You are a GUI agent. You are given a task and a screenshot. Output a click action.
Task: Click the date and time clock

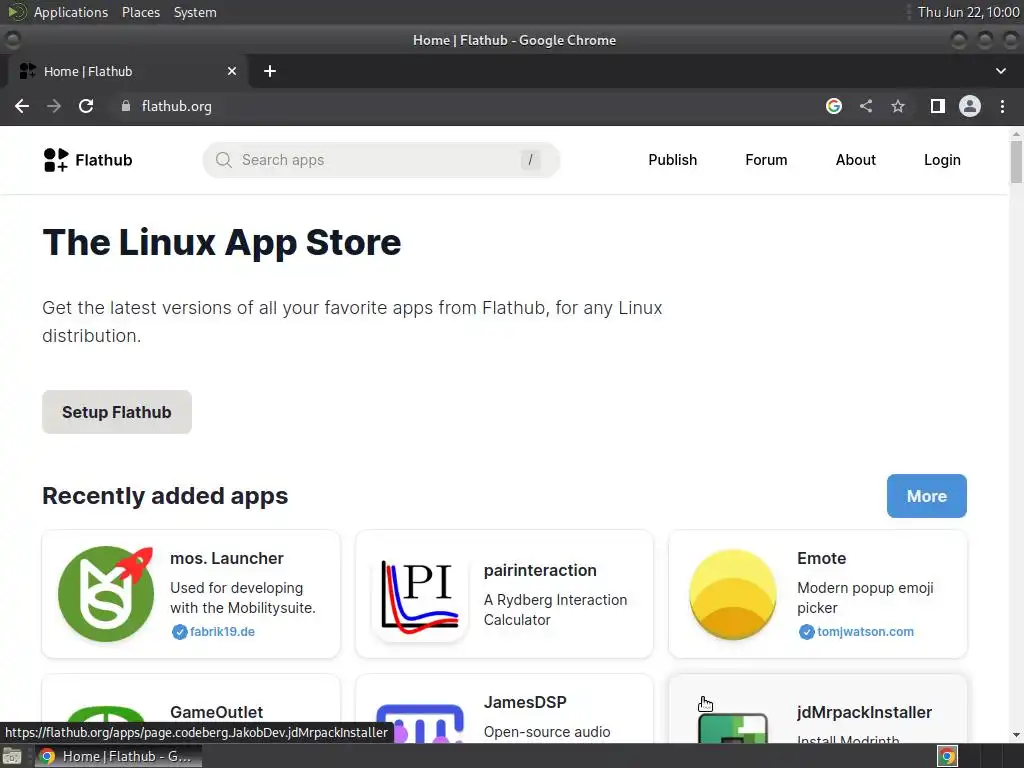(968, 12)
